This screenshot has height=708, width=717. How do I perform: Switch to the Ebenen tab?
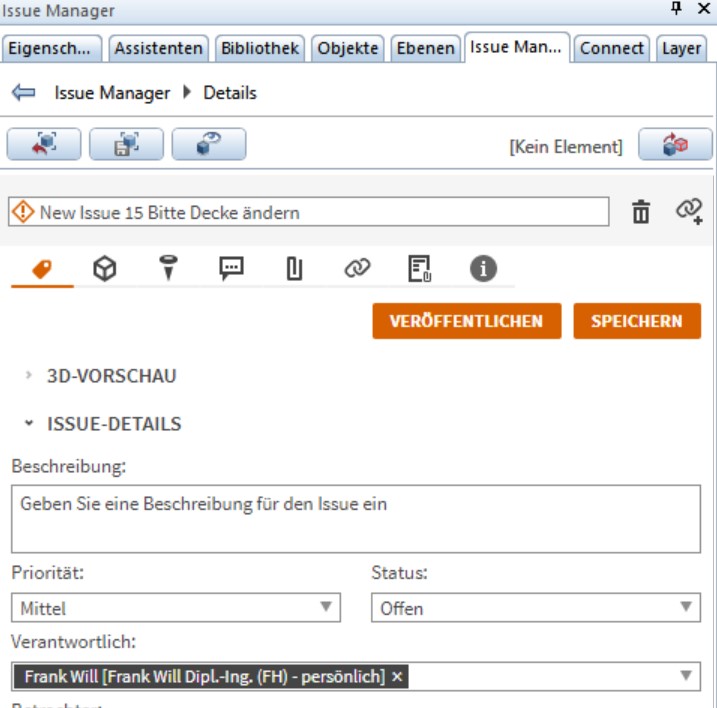[x=425, y=48]
